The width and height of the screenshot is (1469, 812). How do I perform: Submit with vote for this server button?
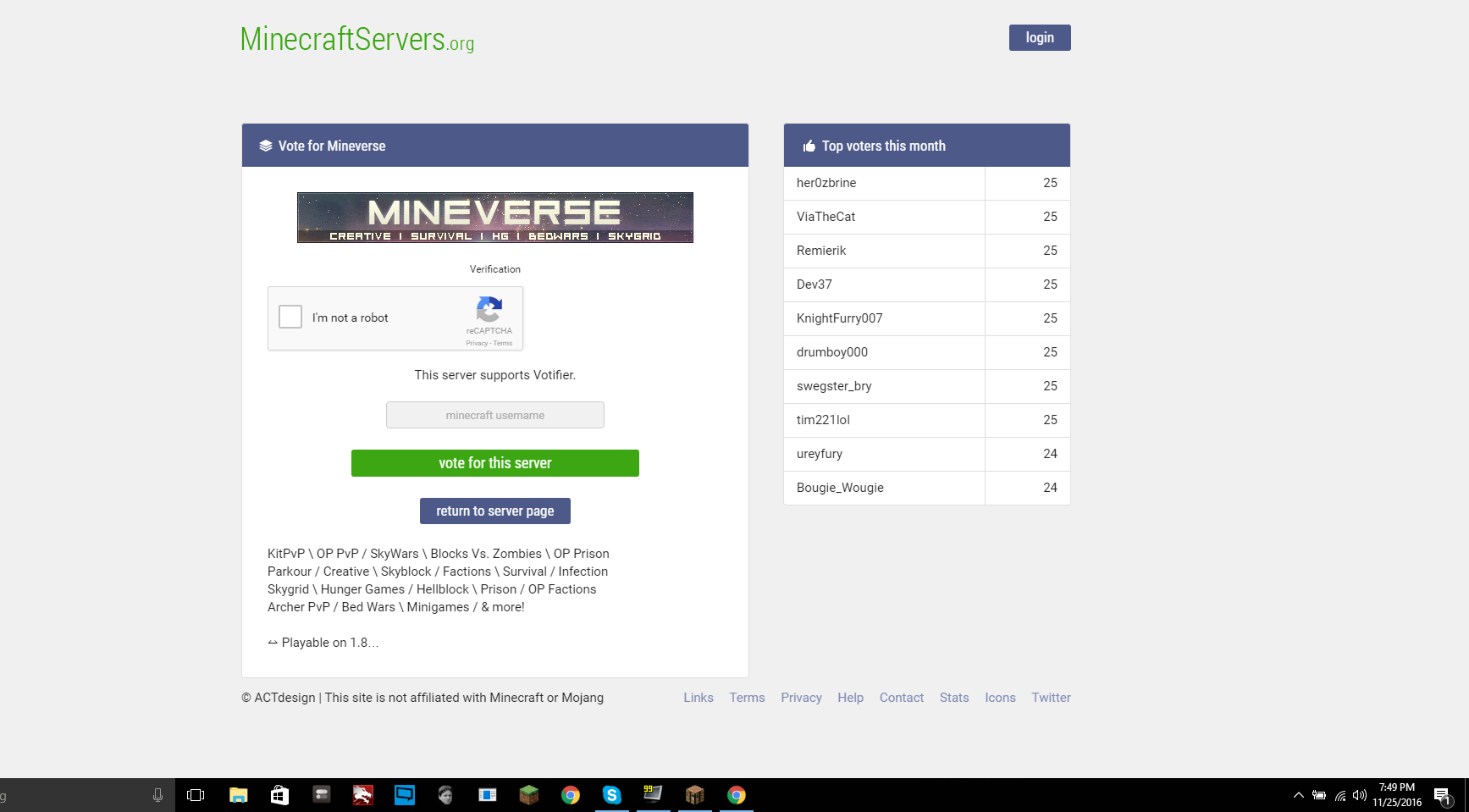(x=495, y=463)
